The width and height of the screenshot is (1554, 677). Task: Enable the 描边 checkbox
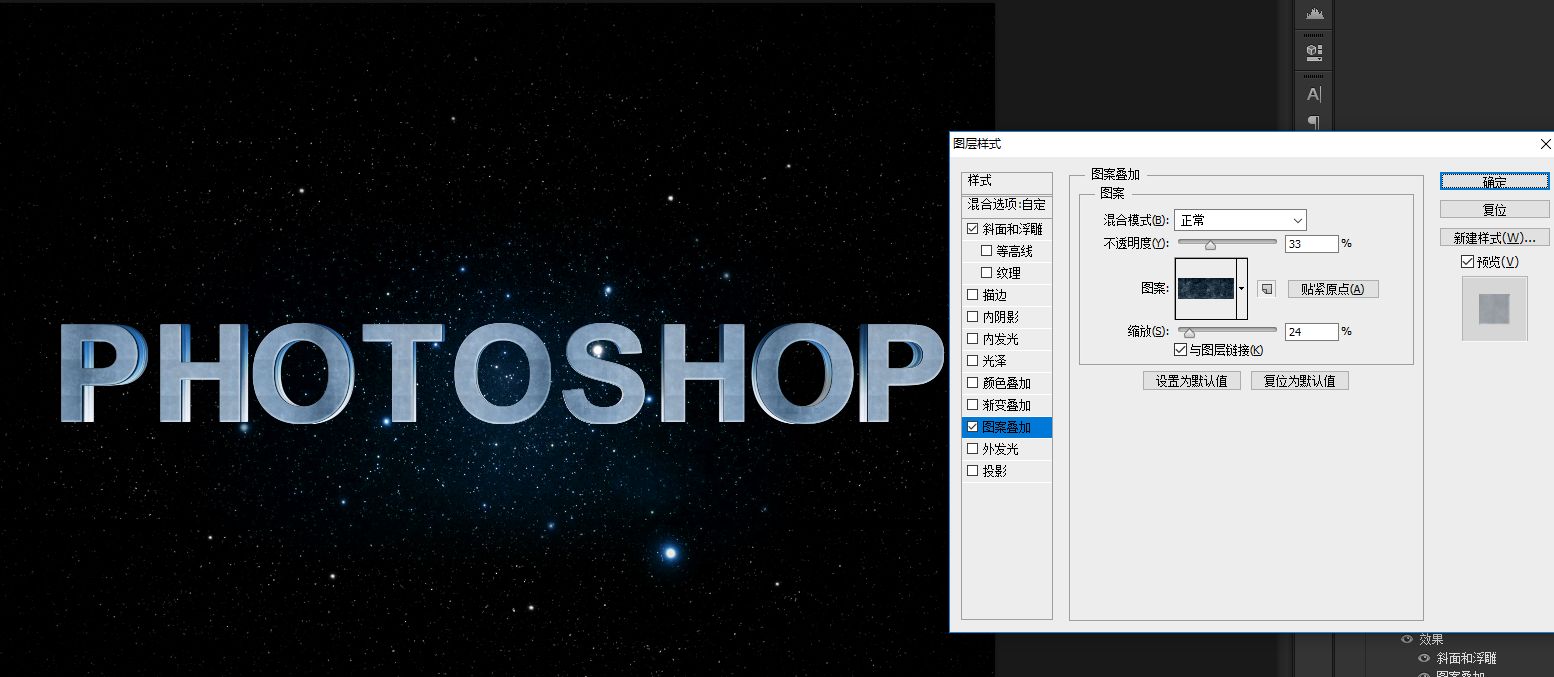(x=972, y=295)
